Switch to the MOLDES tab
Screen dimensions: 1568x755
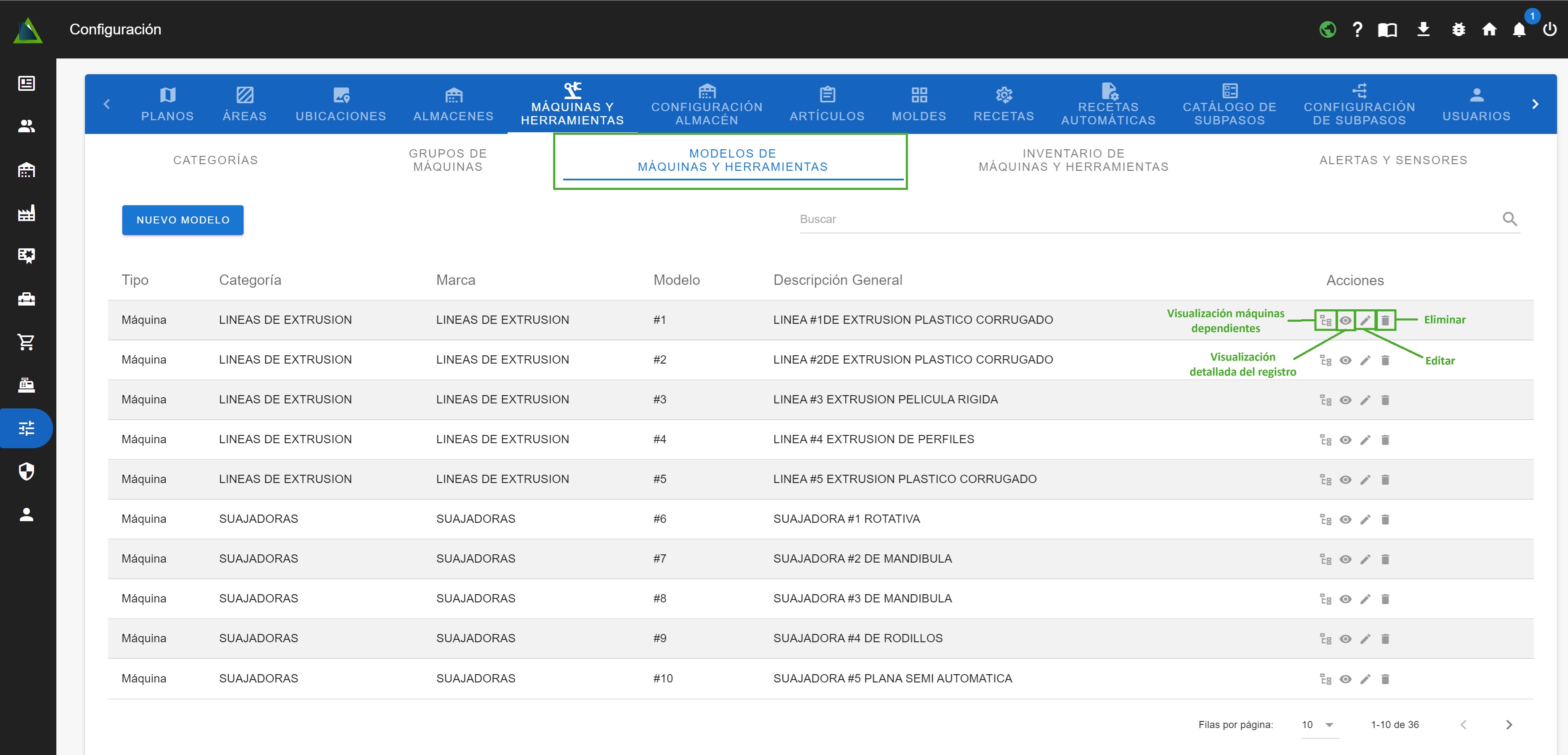(919, 104)
